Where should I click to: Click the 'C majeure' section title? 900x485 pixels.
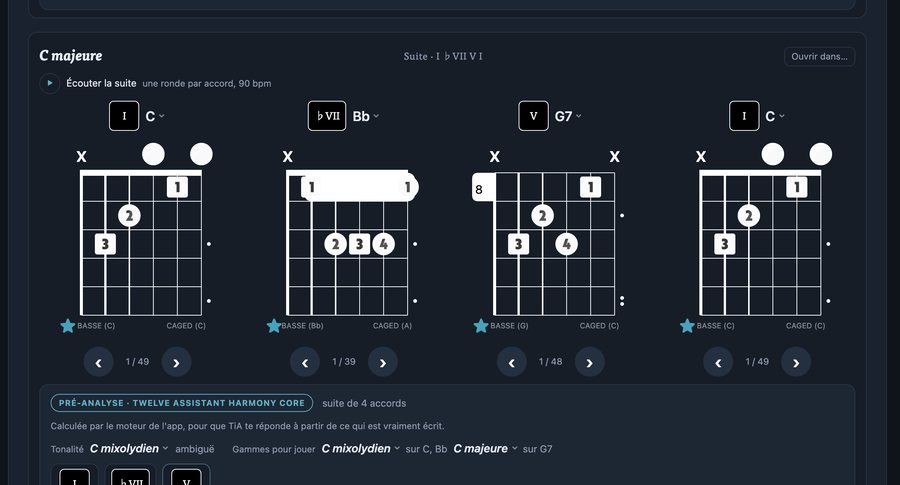(x=71, y=56)
